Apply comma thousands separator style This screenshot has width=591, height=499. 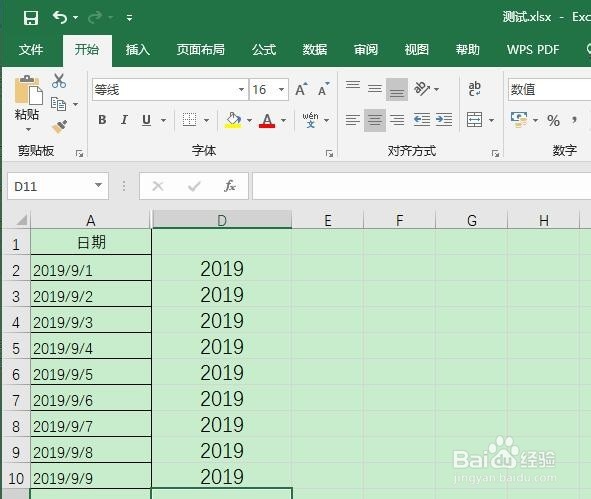click(x=574, y=121)
